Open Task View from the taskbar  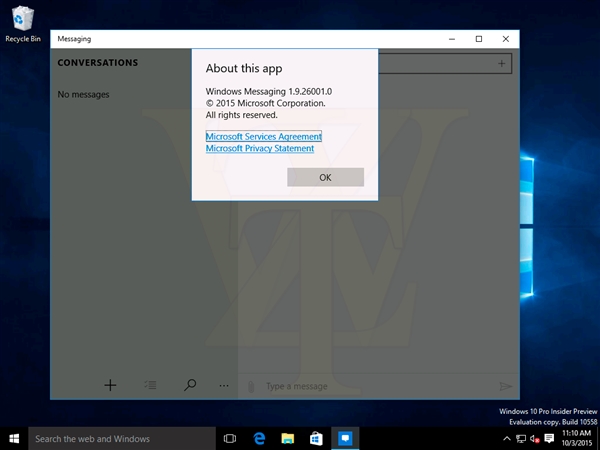pyautogui.click(x=230, y=438)
